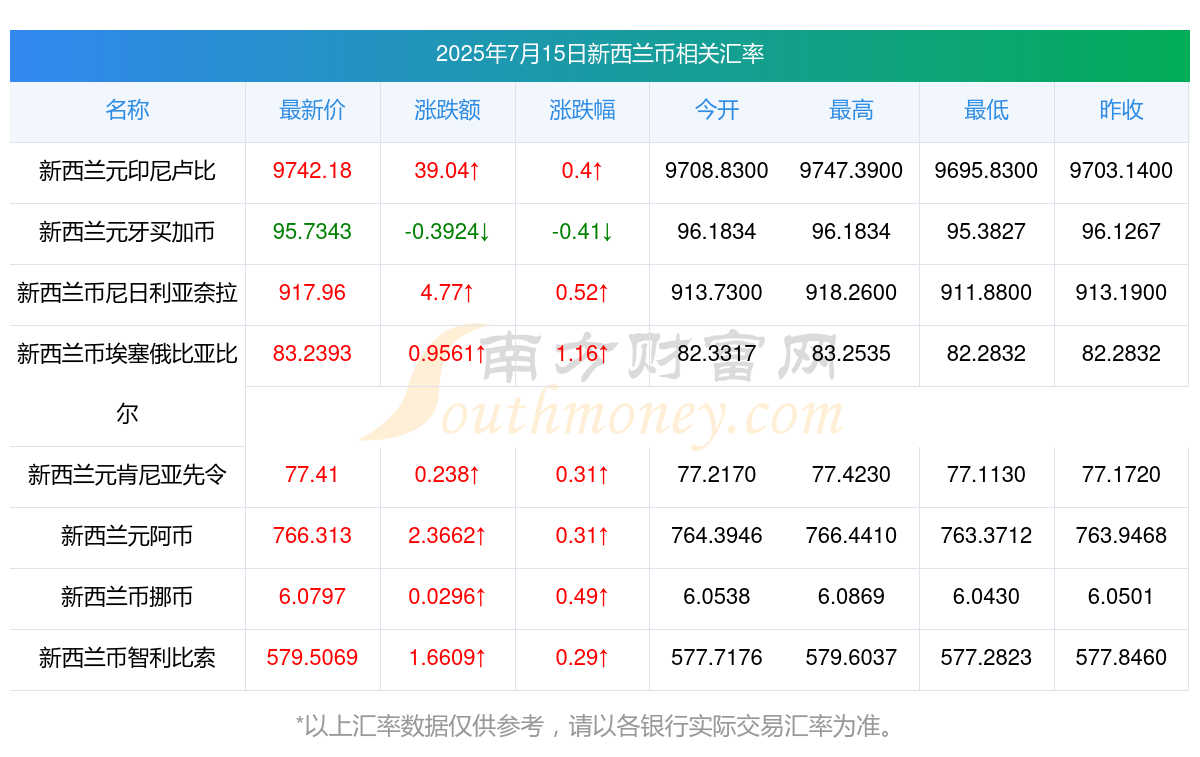
Task: Click change amount 0.238↑
Action: pyautogui.click(x=447, y=475)
